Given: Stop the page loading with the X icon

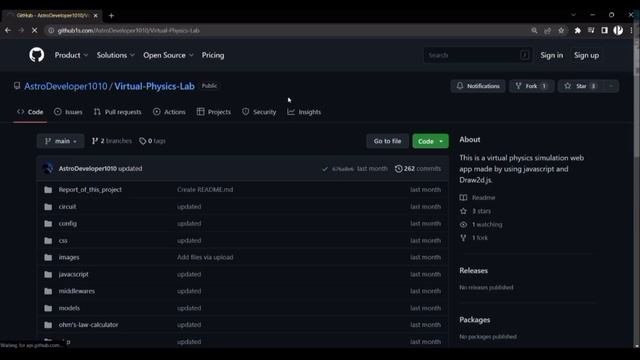Looking at the screenshot, I should [34, 30].
